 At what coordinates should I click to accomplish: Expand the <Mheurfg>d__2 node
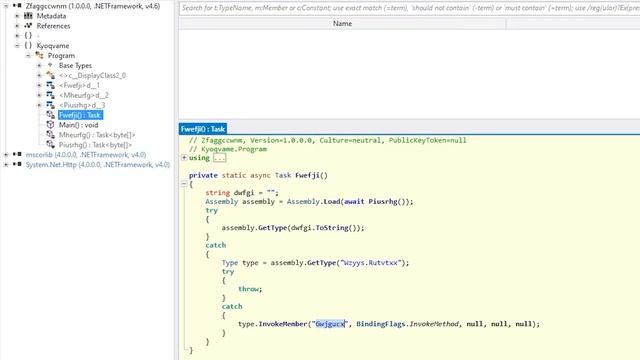[x=39, y=95]
